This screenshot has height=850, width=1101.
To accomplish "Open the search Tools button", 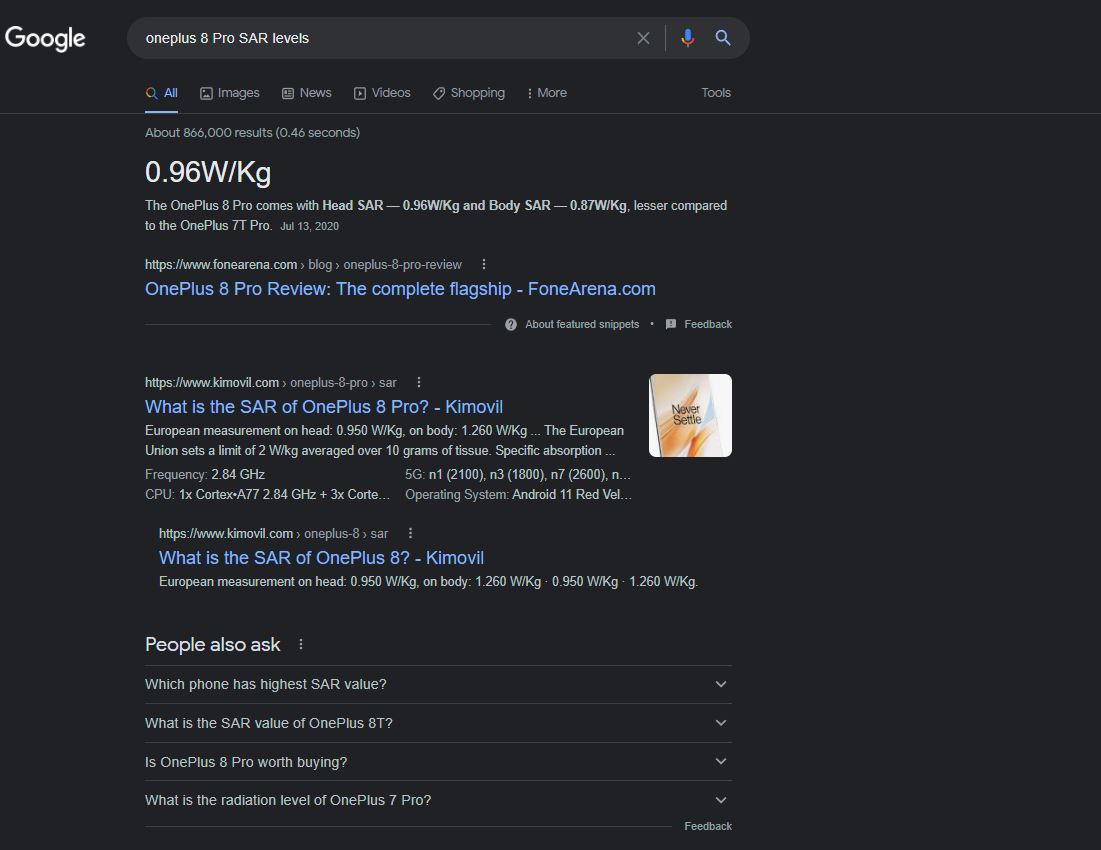I will pyautogui.click(x=716, y=93).
